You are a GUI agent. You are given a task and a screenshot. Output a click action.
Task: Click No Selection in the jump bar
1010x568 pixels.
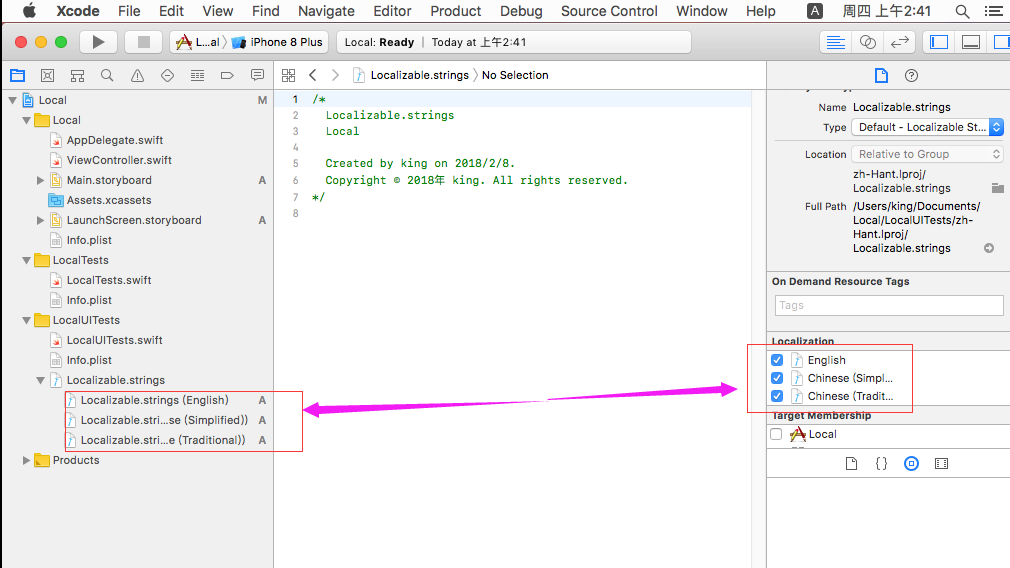(515, 75)
